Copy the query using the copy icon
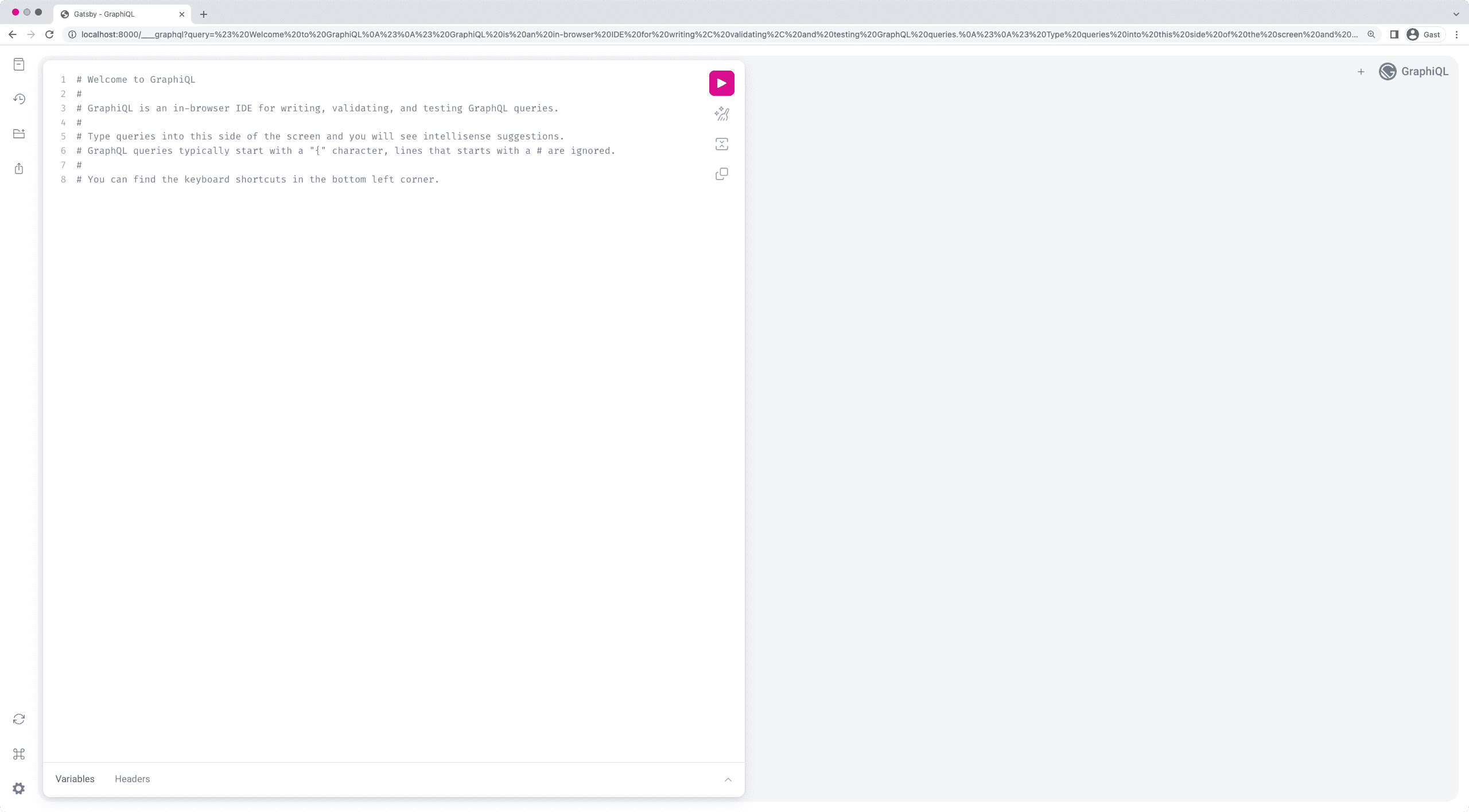Screen dimensions: 1469x812 coord(721,174)
